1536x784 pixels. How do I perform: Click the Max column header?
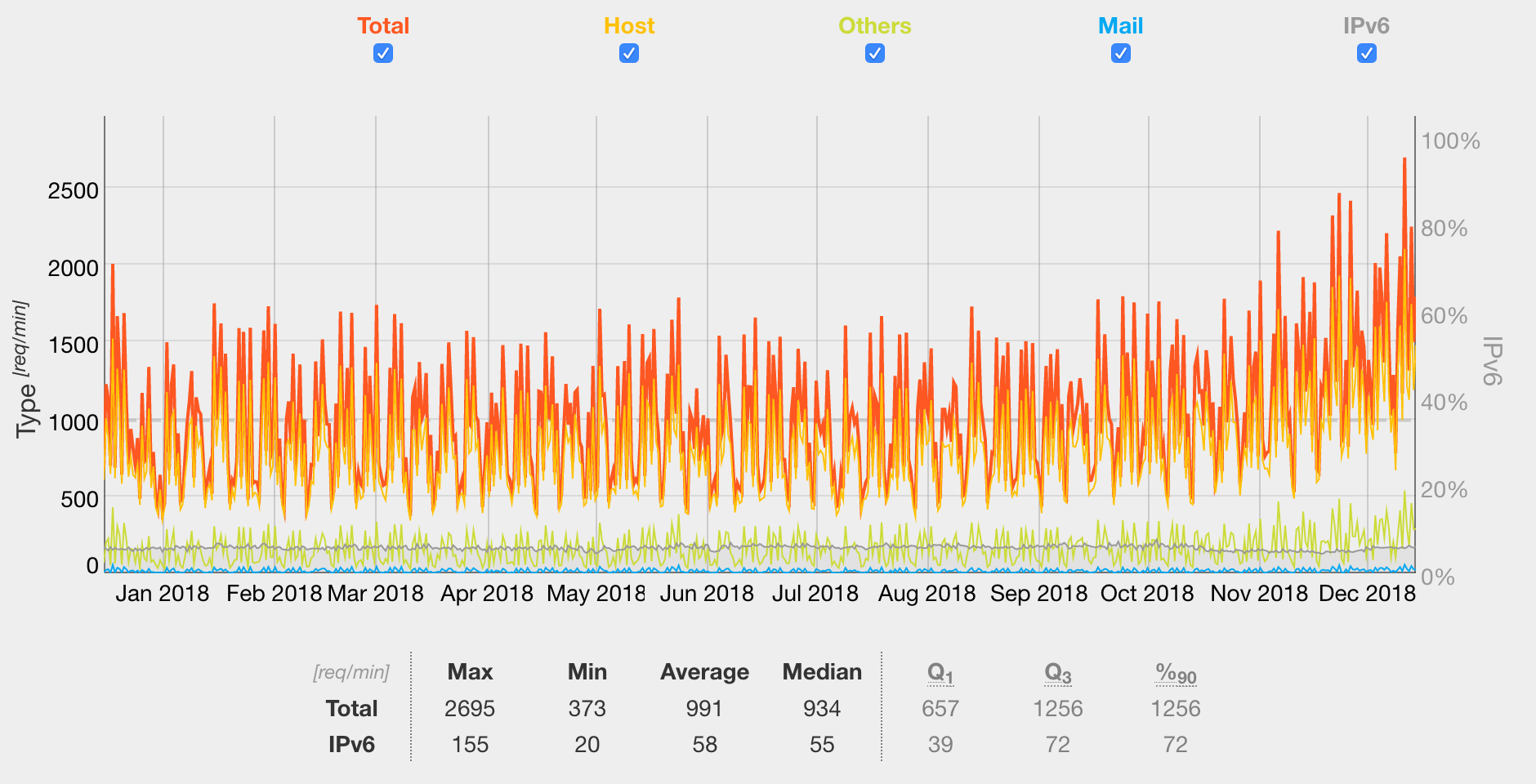pos(470,672)
